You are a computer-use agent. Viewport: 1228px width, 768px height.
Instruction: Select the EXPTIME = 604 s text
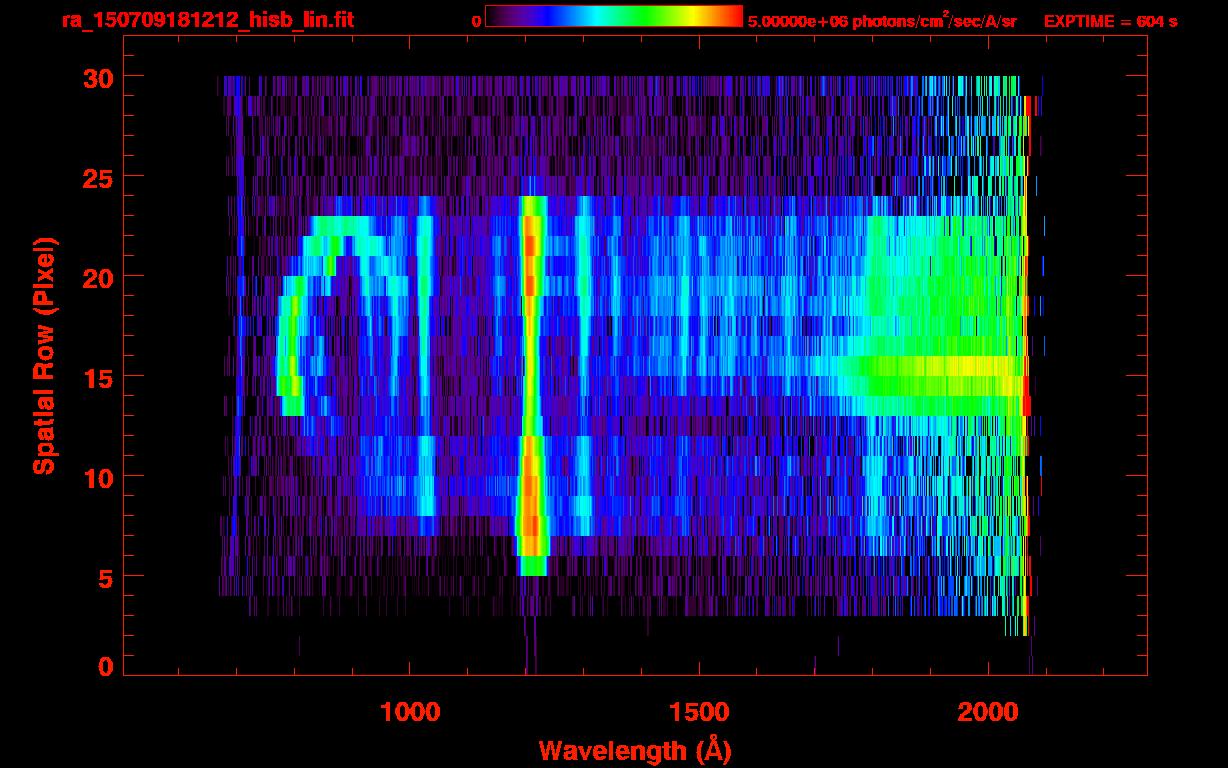pos(1110,21)
